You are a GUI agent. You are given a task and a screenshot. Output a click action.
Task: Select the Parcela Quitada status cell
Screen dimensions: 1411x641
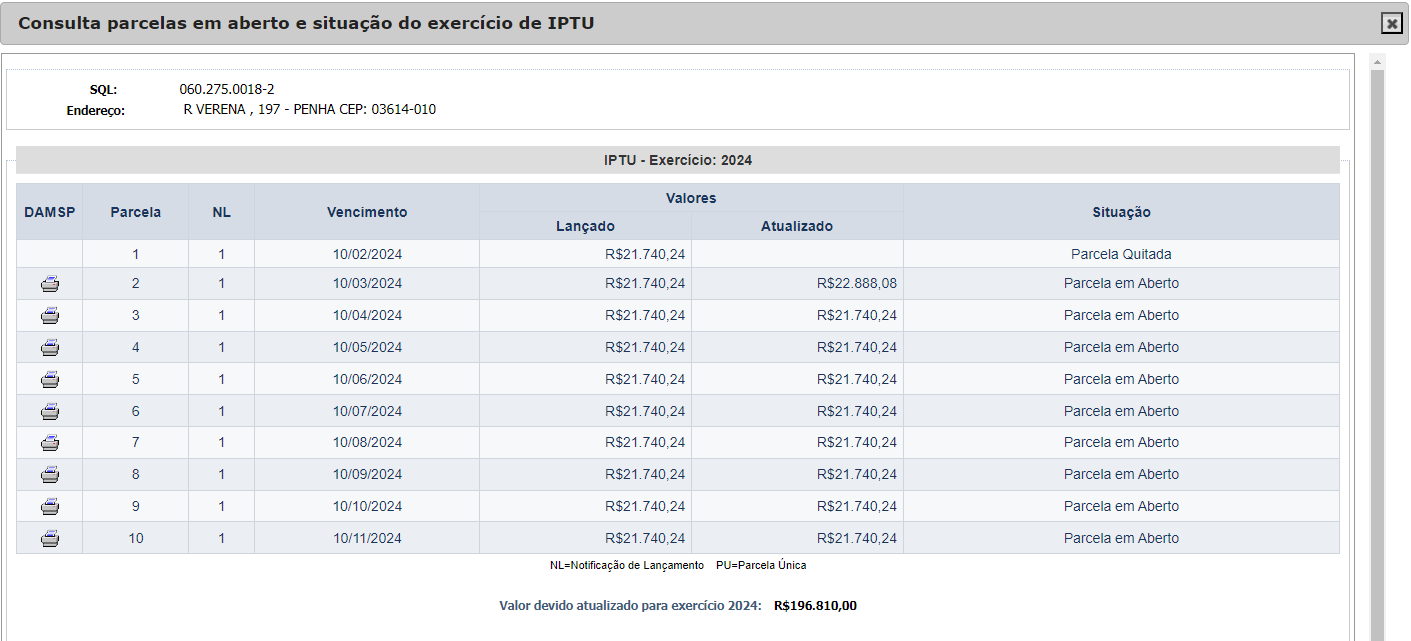pos(1121,254)
